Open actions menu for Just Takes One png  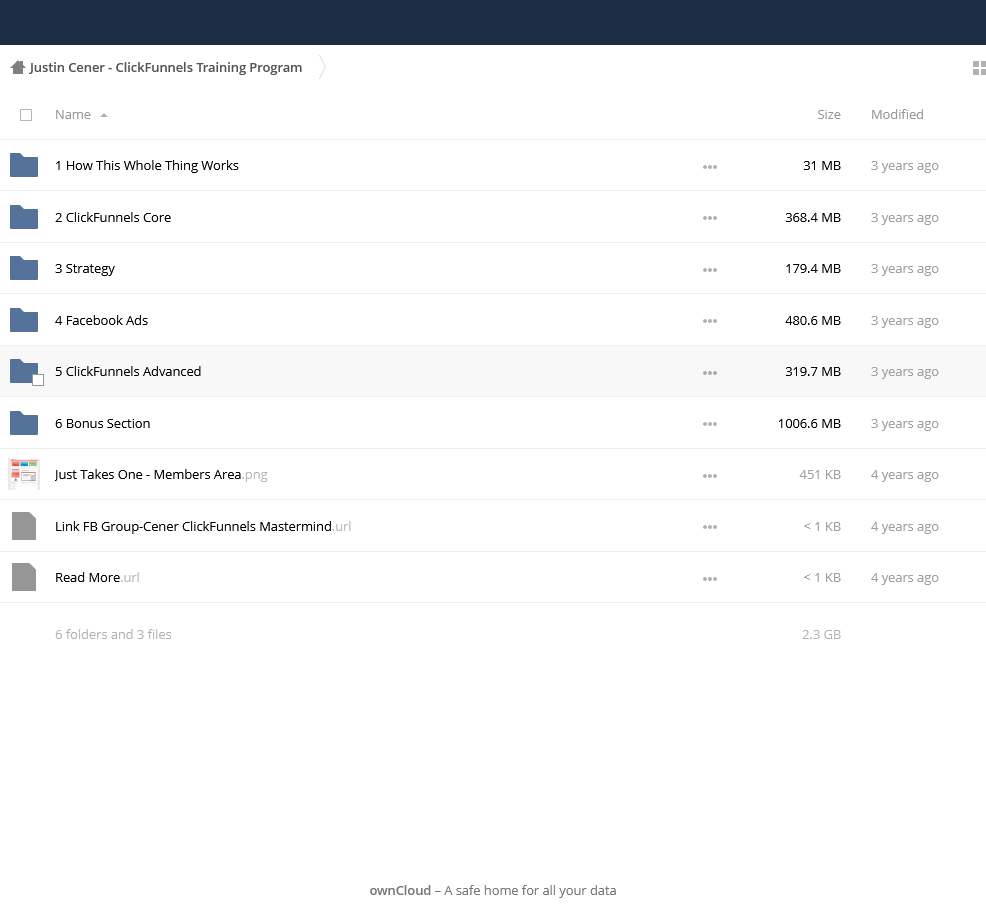point(710,476)
